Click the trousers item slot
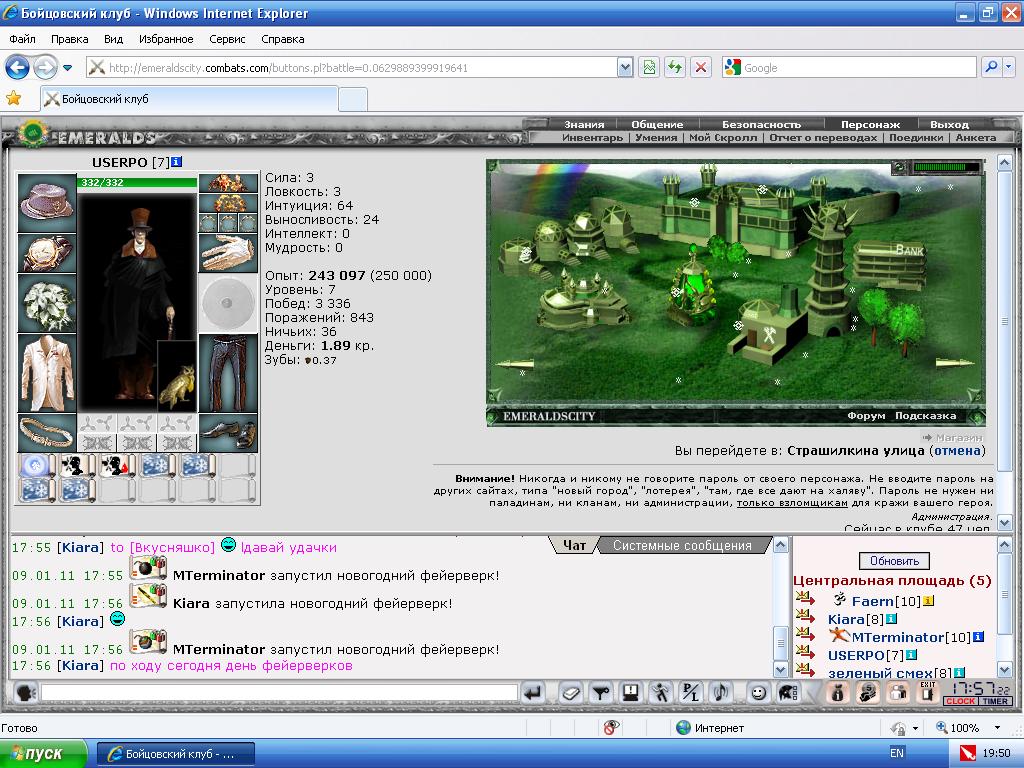This screenshot has height=768, width=1024. coord(228,374)
